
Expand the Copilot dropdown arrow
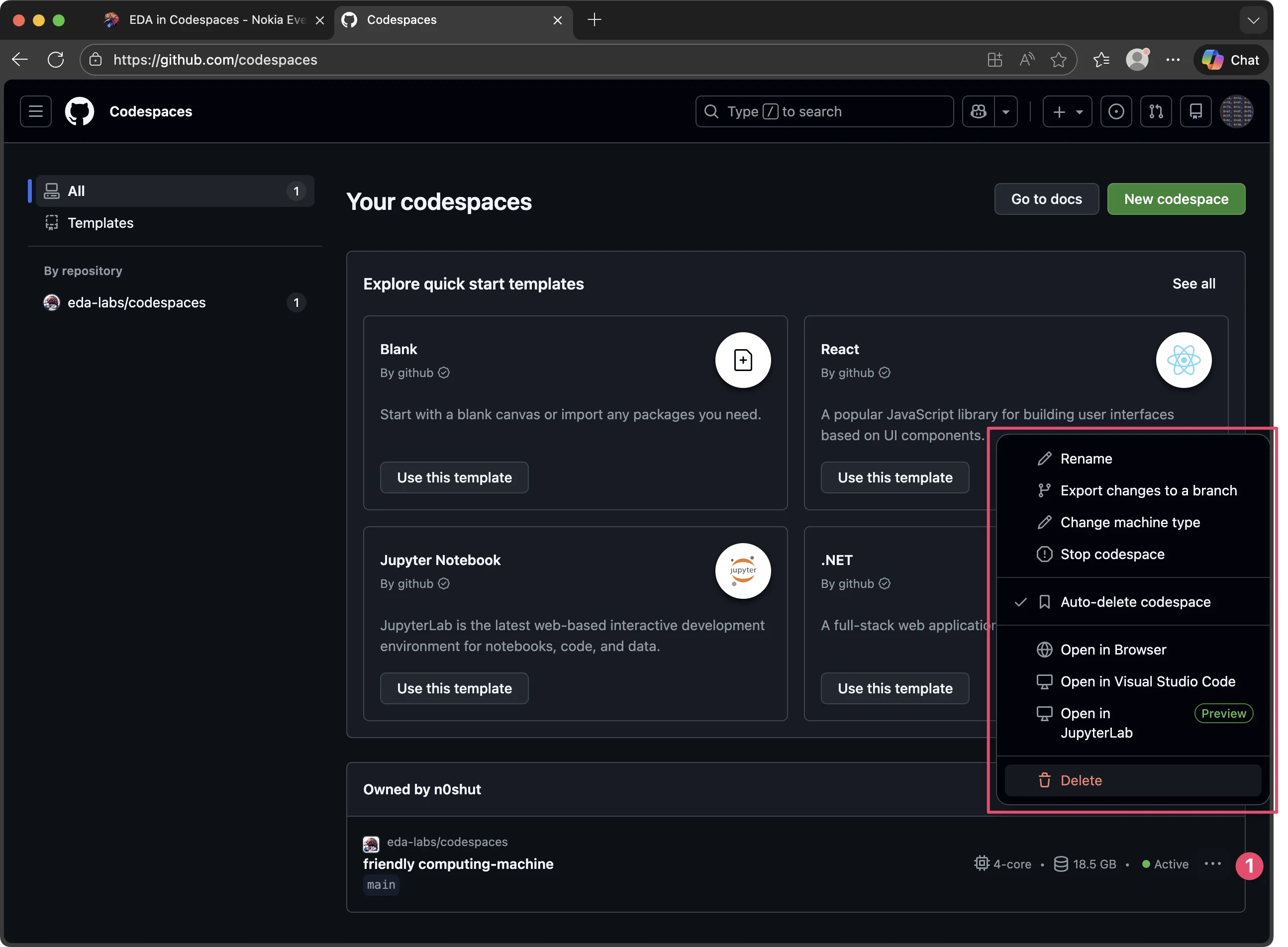click(1005, 111)
